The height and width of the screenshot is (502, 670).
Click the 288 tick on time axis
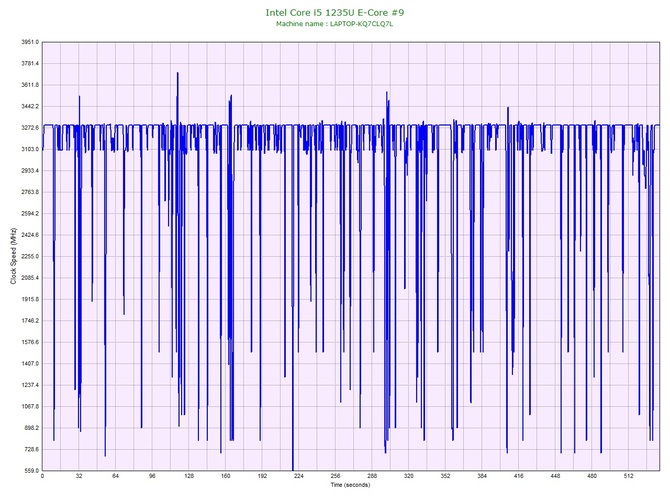pos(372,476)
